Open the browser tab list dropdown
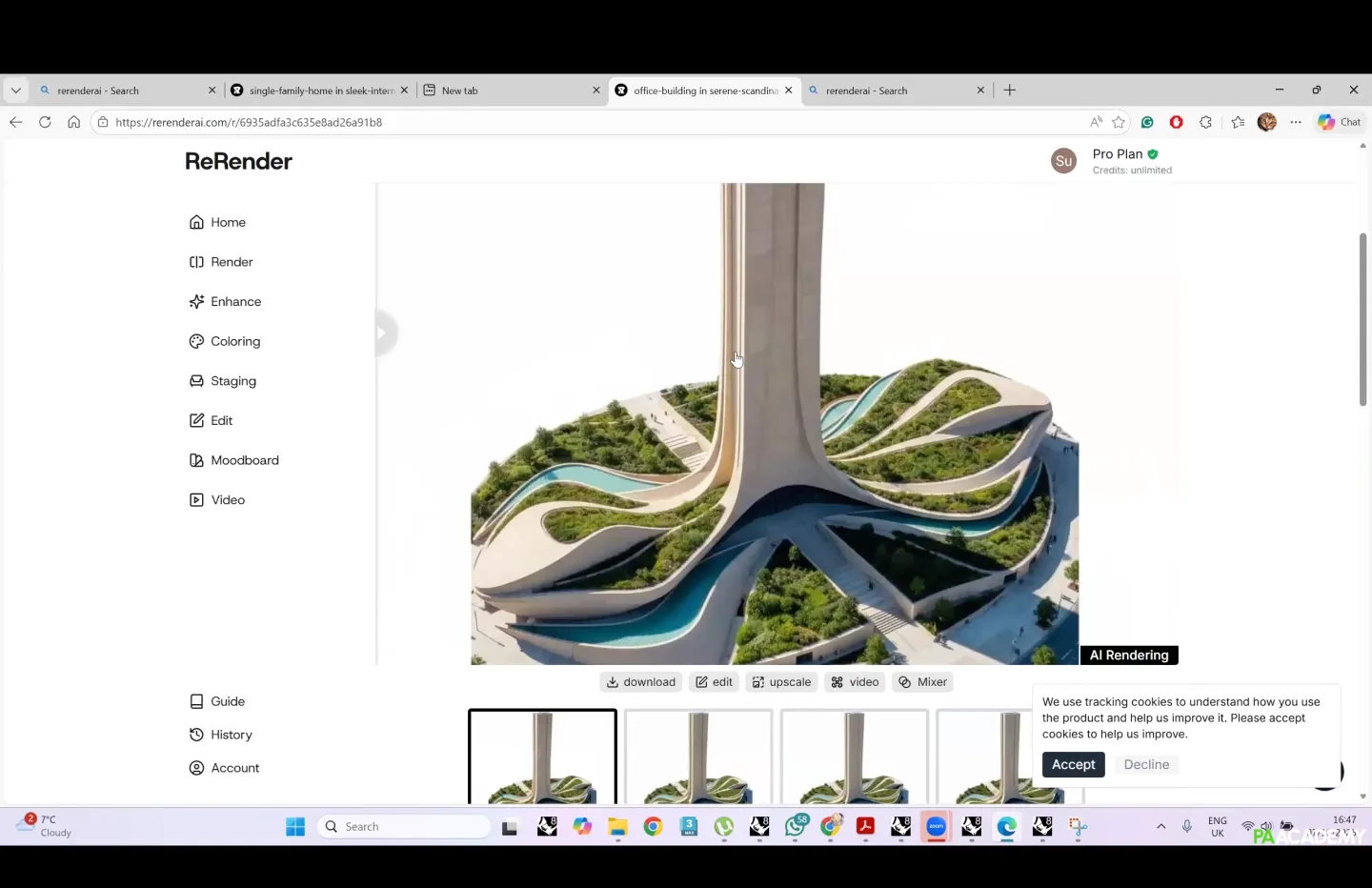 (16, 91)
